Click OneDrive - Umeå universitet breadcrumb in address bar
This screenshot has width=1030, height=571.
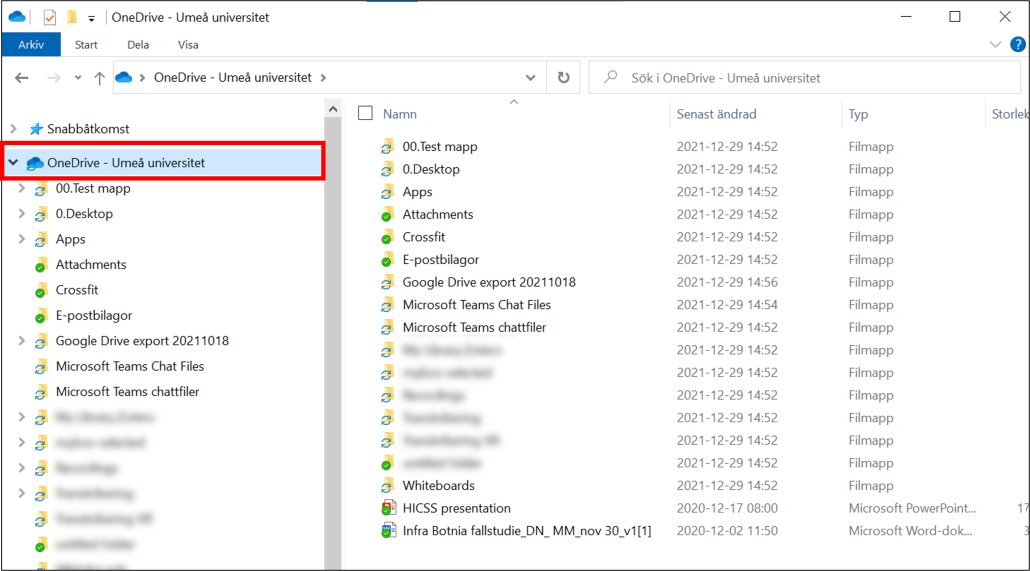coord(233,78)
